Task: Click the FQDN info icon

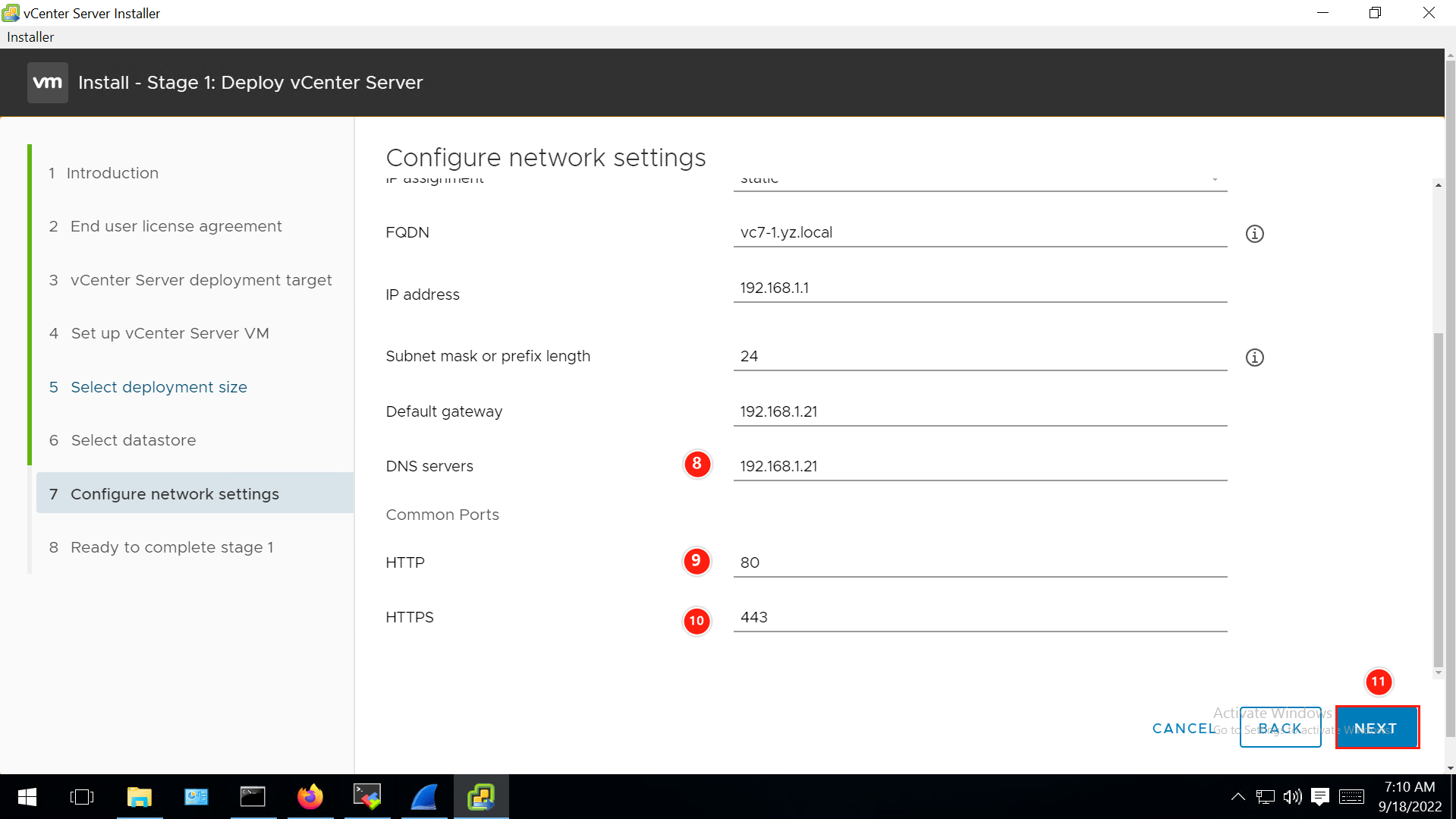Action: (1255, 234)
